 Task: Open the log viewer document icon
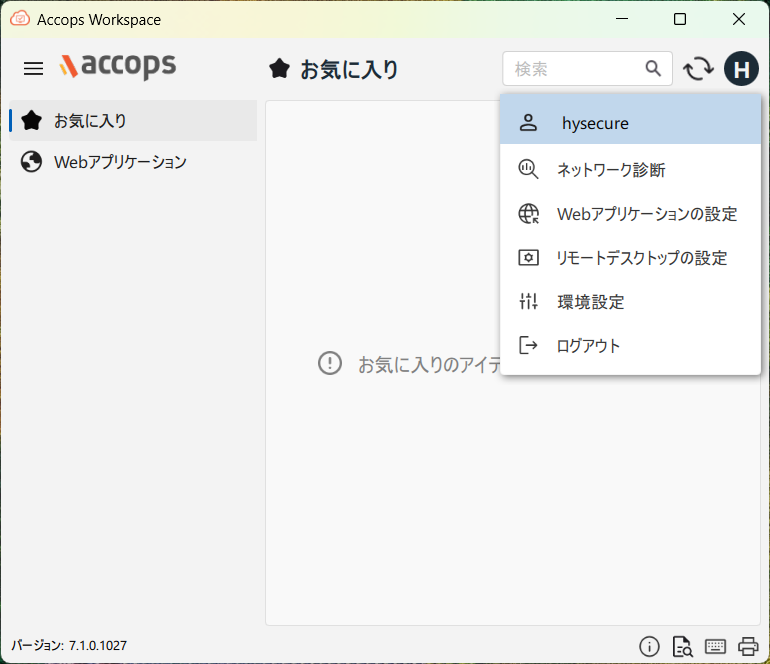[682, 646]
